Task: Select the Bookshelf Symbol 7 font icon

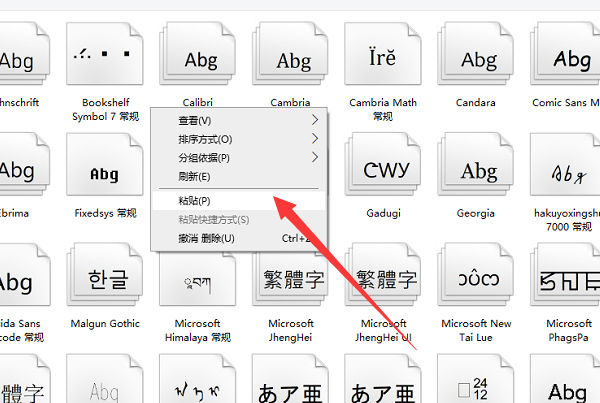Action: 105,54
